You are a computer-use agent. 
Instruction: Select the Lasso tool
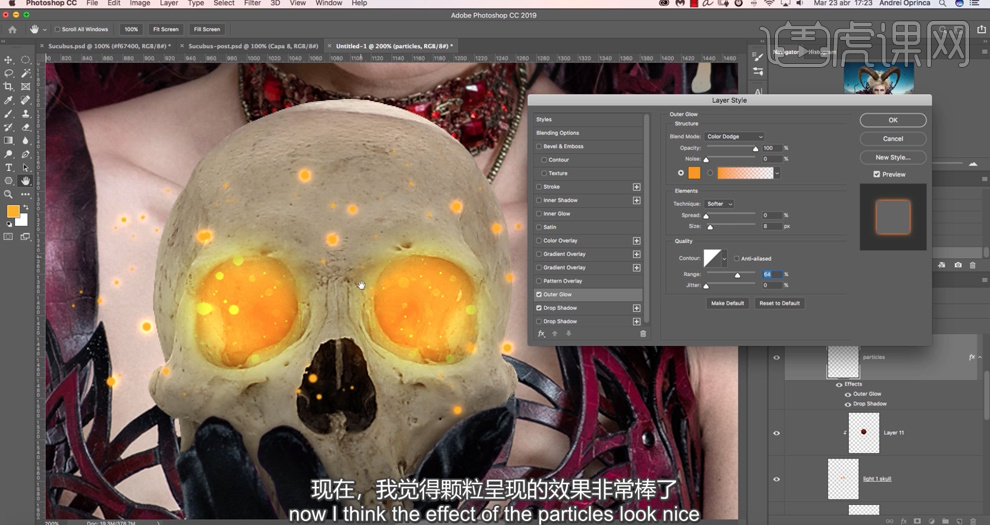click(x=9, y=73)
